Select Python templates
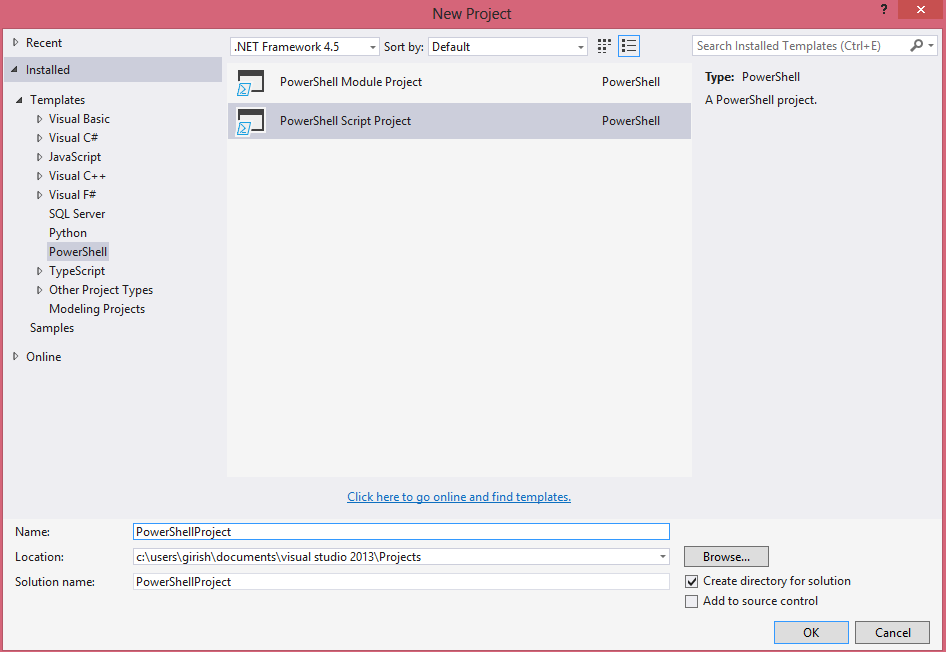Screen dimensions: 946x652 68,233
